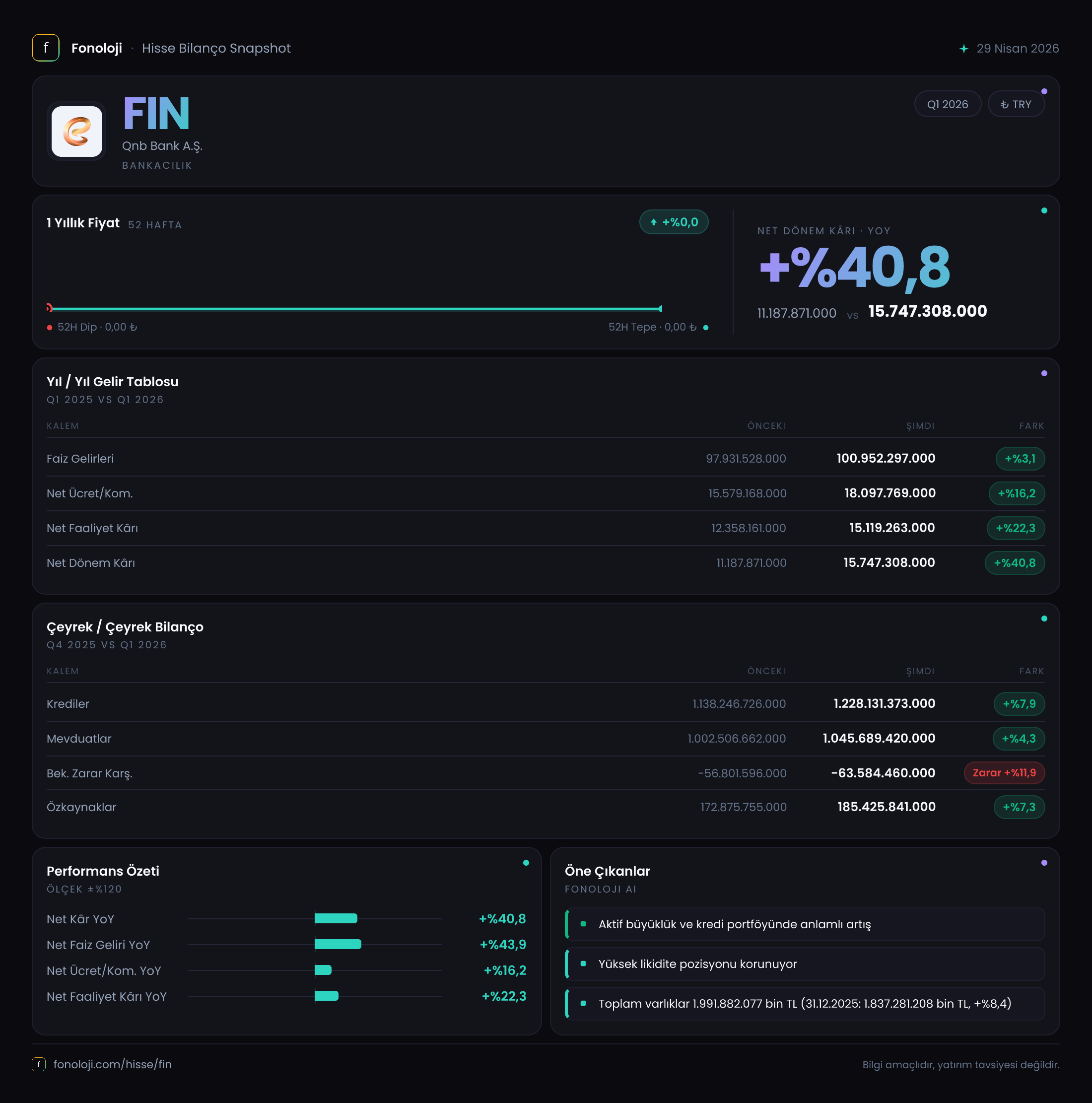Click the green sparkle icon beside the date
This screenshot has width=1092, height=1103.
pos(963,49)
